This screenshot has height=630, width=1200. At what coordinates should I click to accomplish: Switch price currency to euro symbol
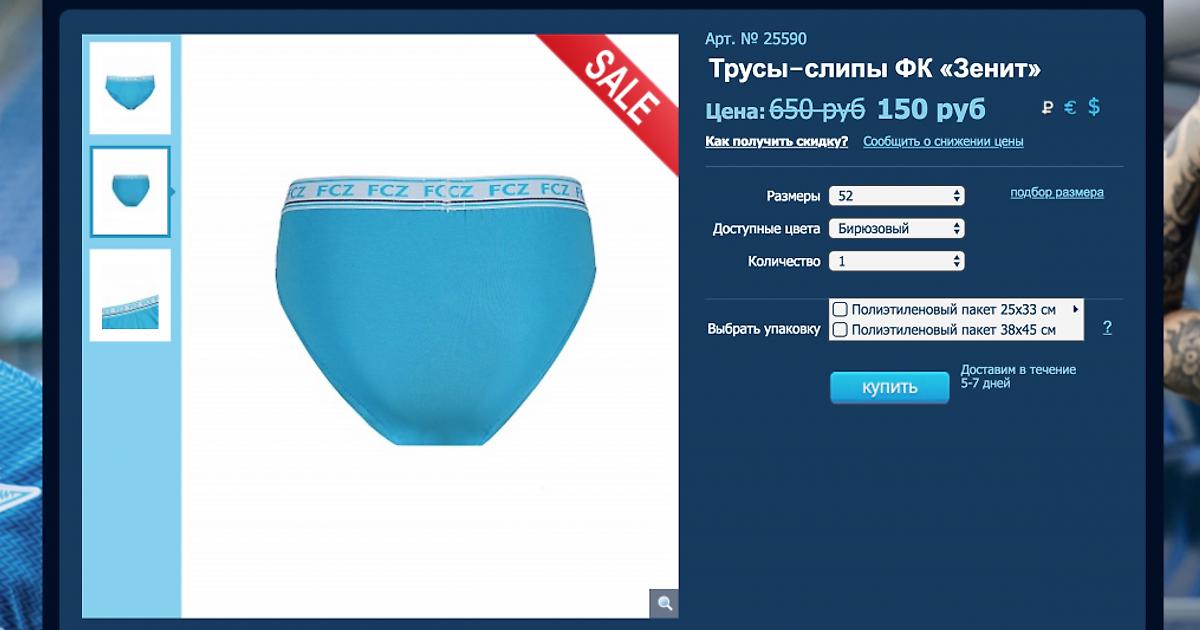point(1070,108)
